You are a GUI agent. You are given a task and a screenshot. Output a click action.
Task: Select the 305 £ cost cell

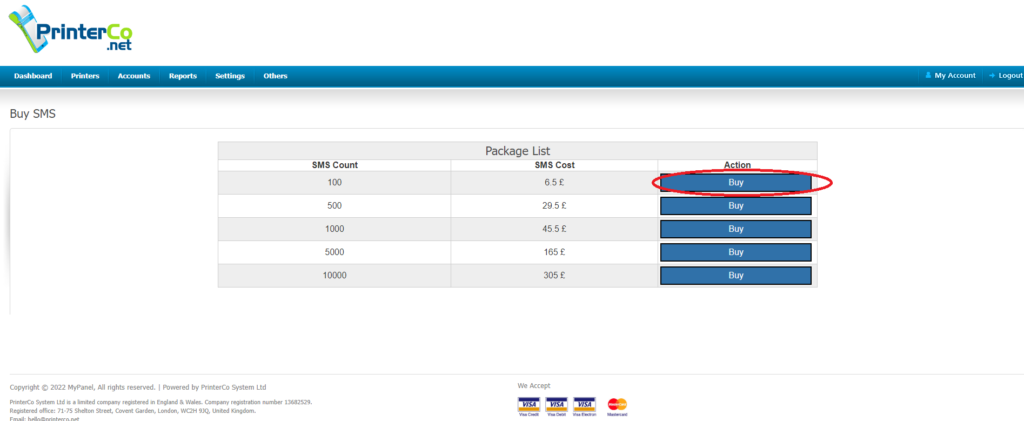point(554,275)
